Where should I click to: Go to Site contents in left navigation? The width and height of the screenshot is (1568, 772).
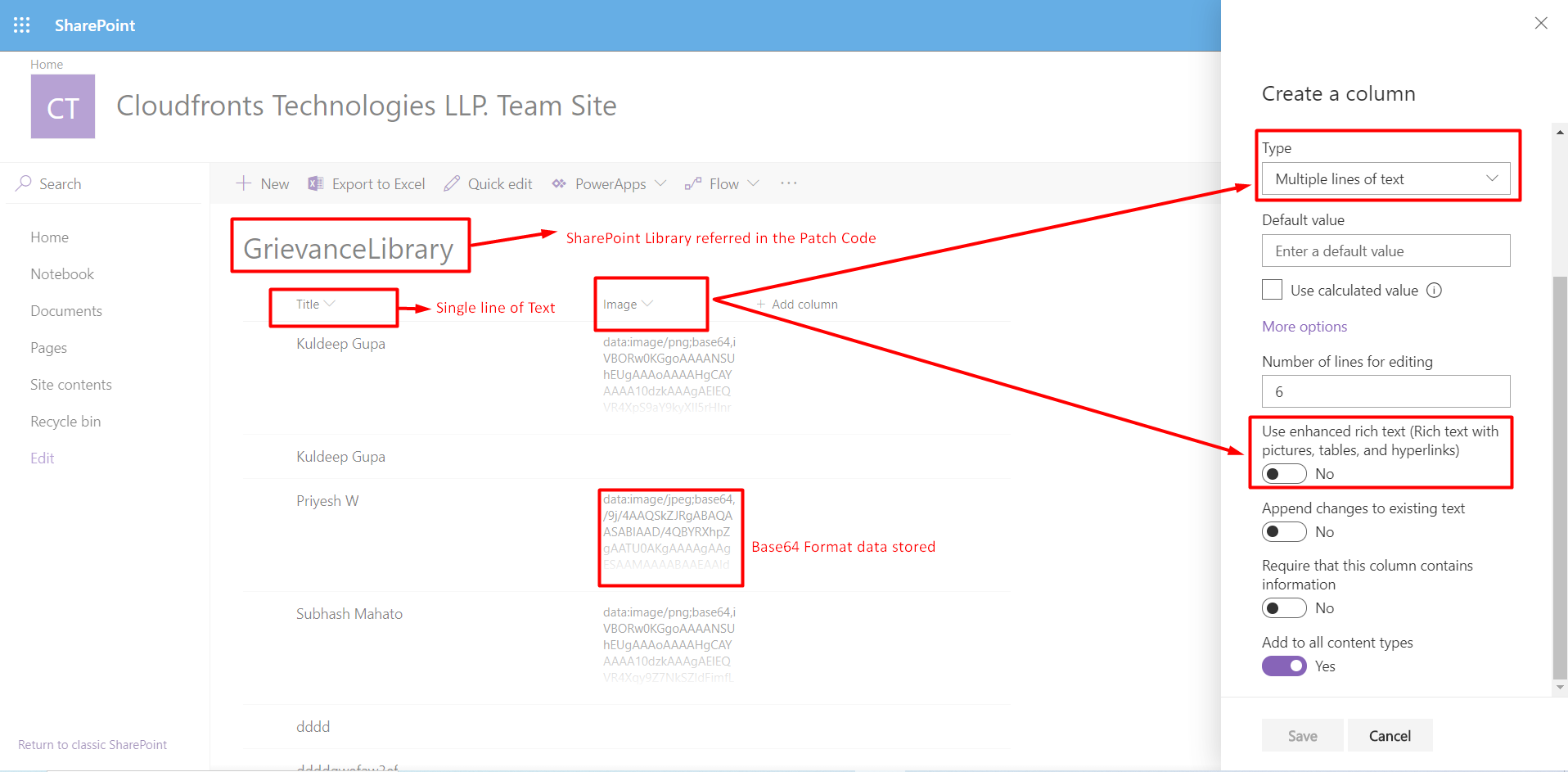click(71, 385)
